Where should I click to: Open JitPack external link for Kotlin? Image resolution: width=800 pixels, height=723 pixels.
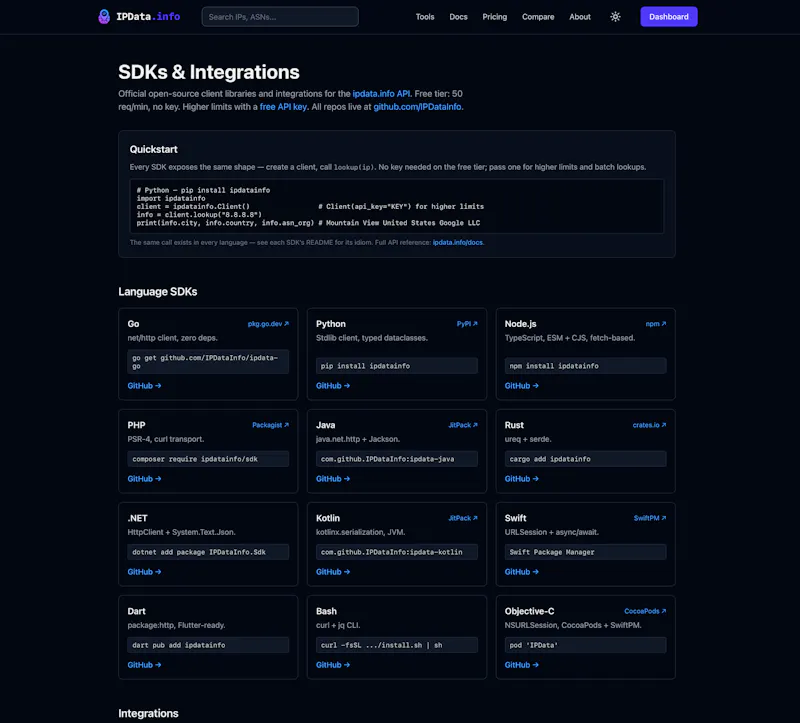tap(463, 518)
